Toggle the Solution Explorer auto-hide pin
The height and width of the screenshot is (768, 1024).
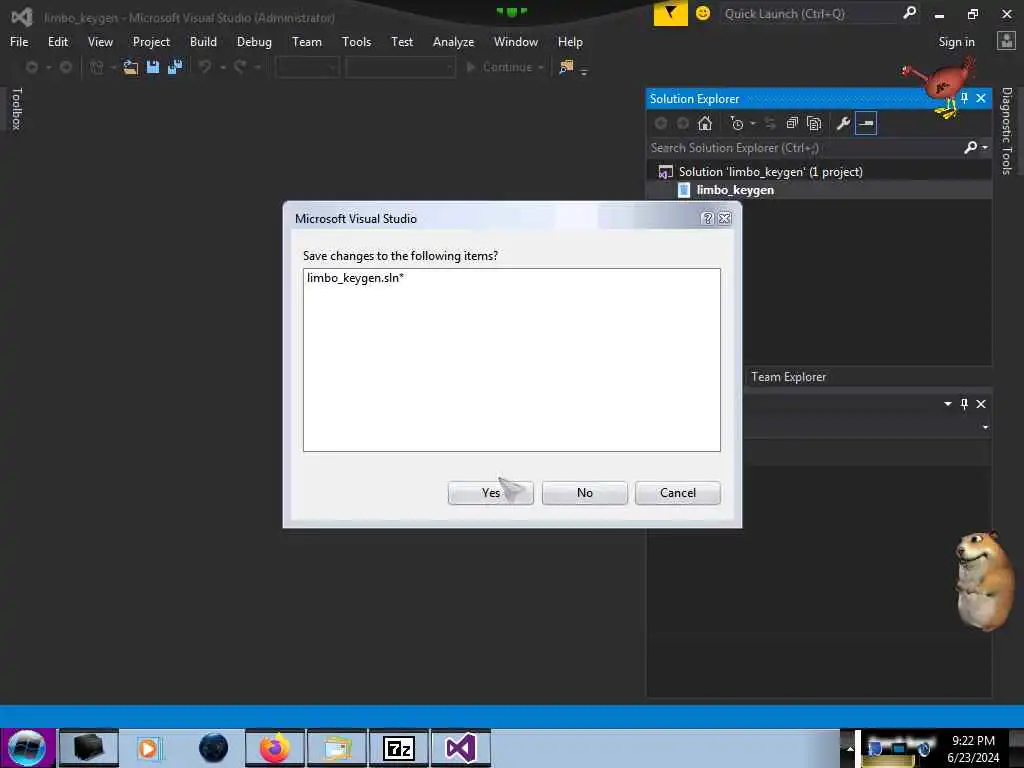click(x=965, y=99)
